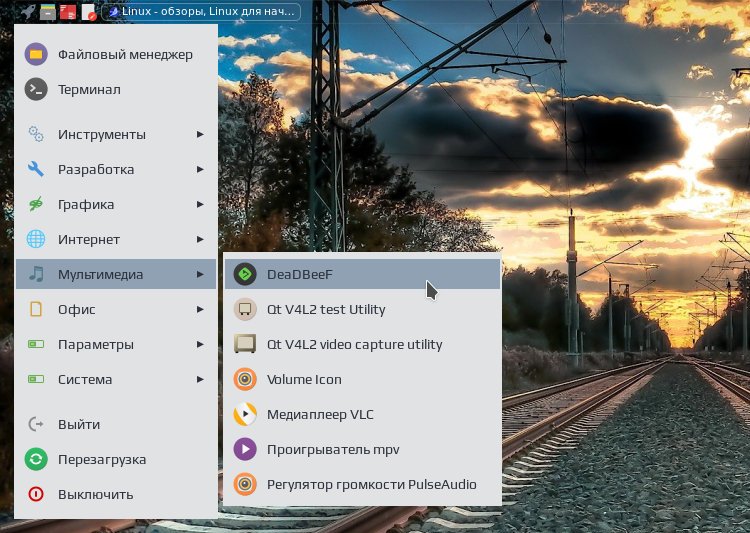This screenshot has height=533, width=750.
Task: Open Файловый менеджер from the menu
Action: click(x=116, y=54)
